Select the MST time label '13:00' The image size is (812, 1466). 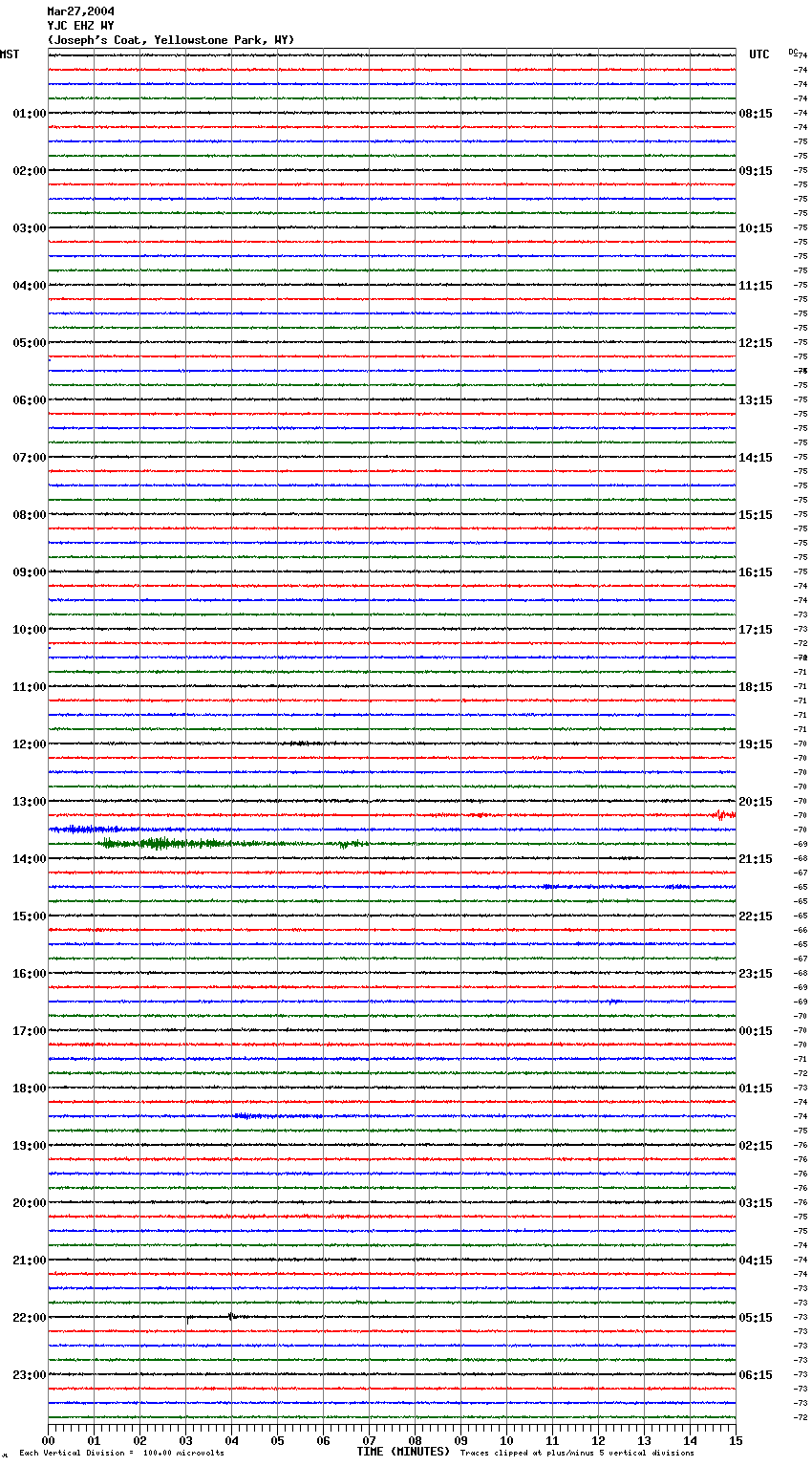click(30, 802)
